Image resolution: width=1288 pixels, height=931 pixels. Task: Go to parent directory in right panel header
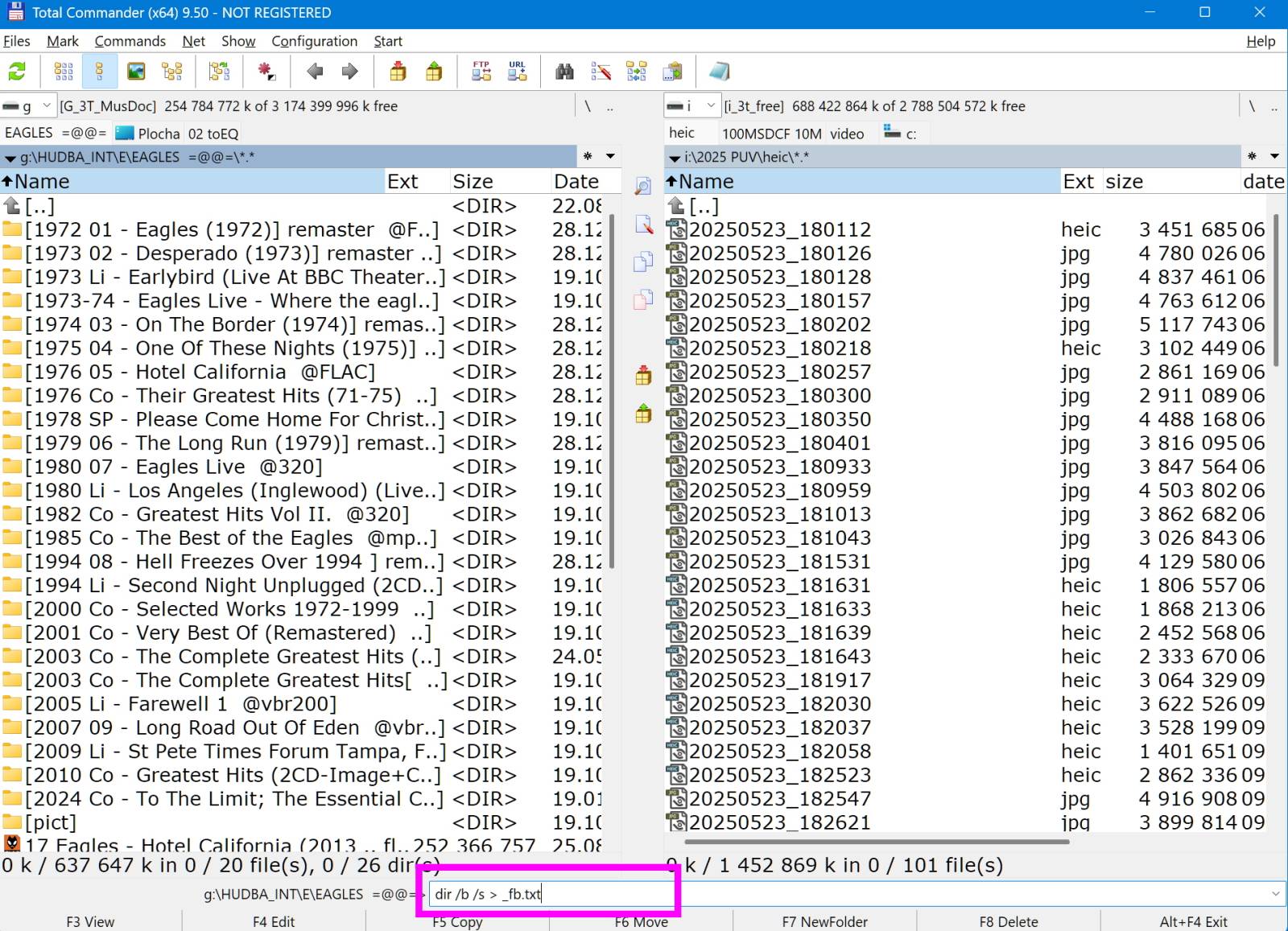click(1274, 105)
